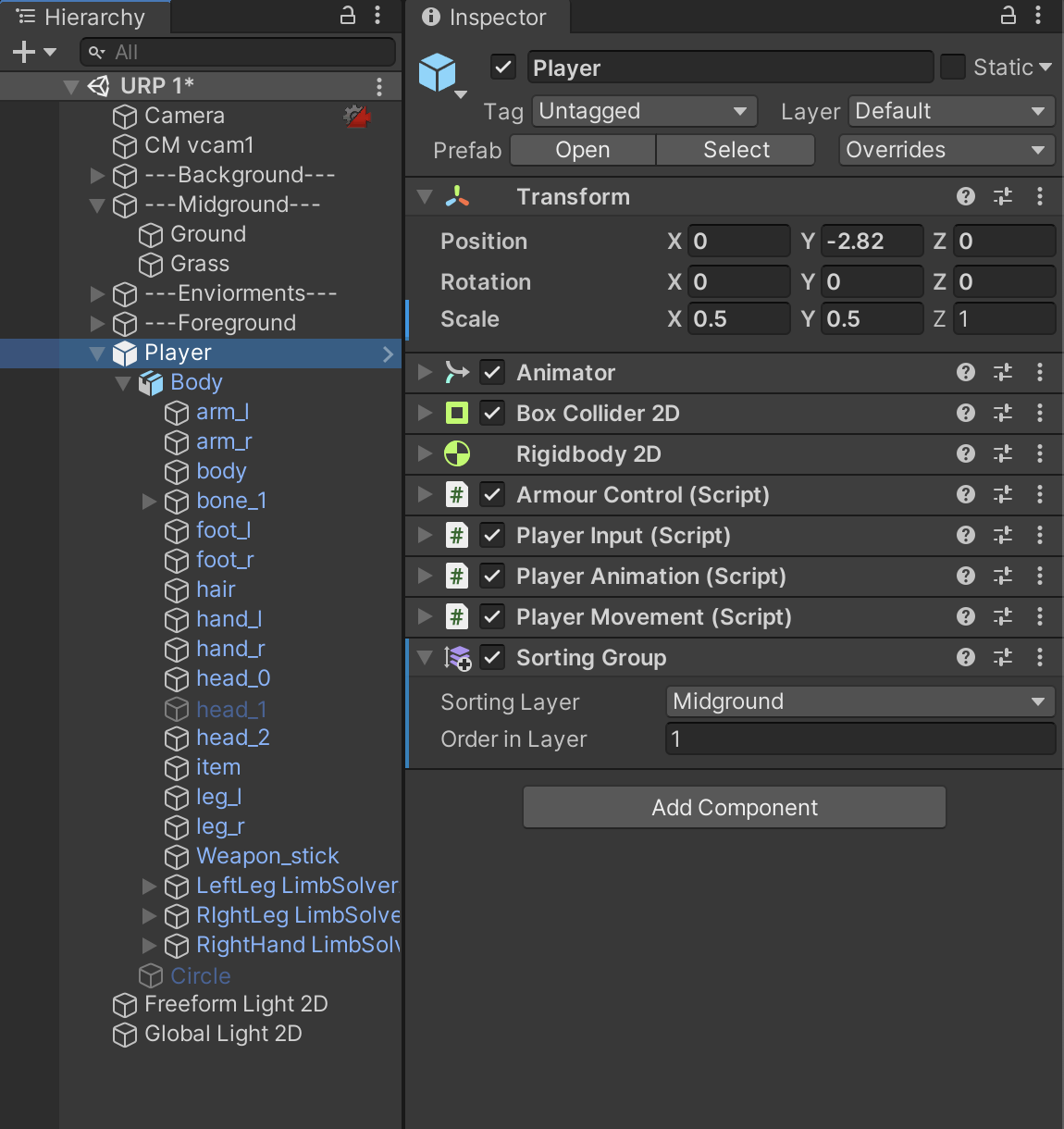
Task: Click the Sorting Group component icon
Action: click(x=457, y=657)
